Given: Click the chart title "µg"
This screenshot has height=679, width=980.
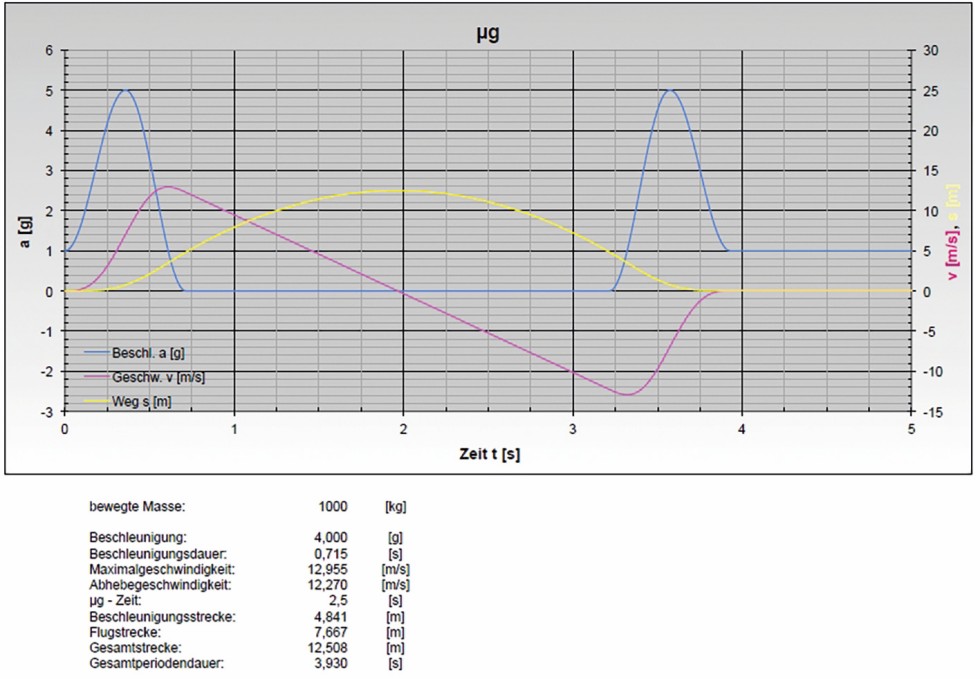Looking at the screenshot, I should 486,33.
